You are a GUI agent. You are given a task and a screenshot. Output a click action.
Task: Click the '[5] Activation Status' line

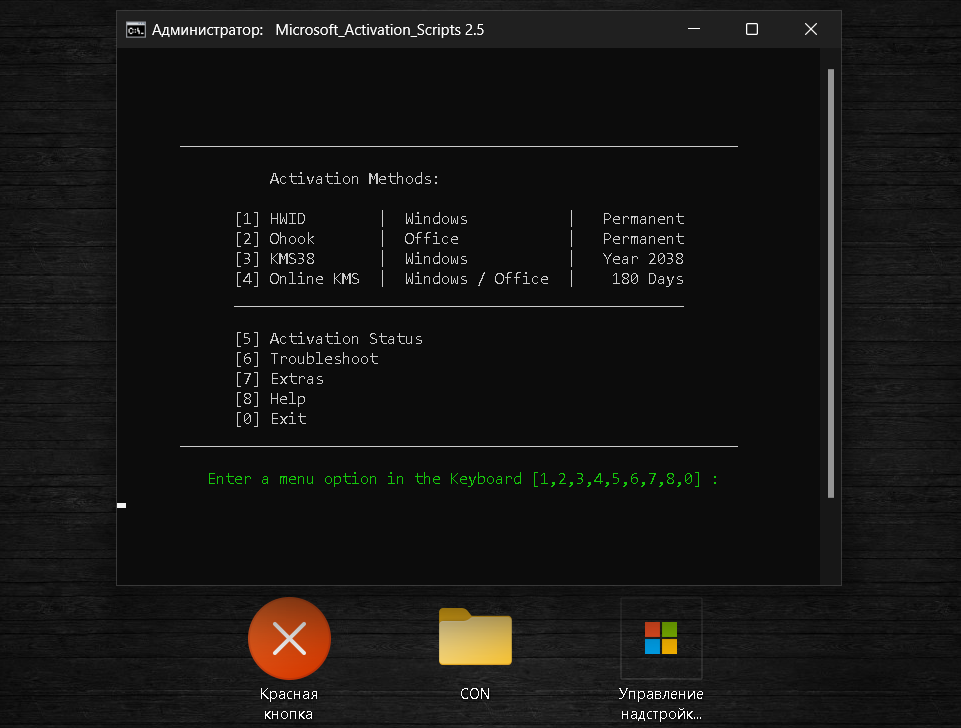(329, 339)
